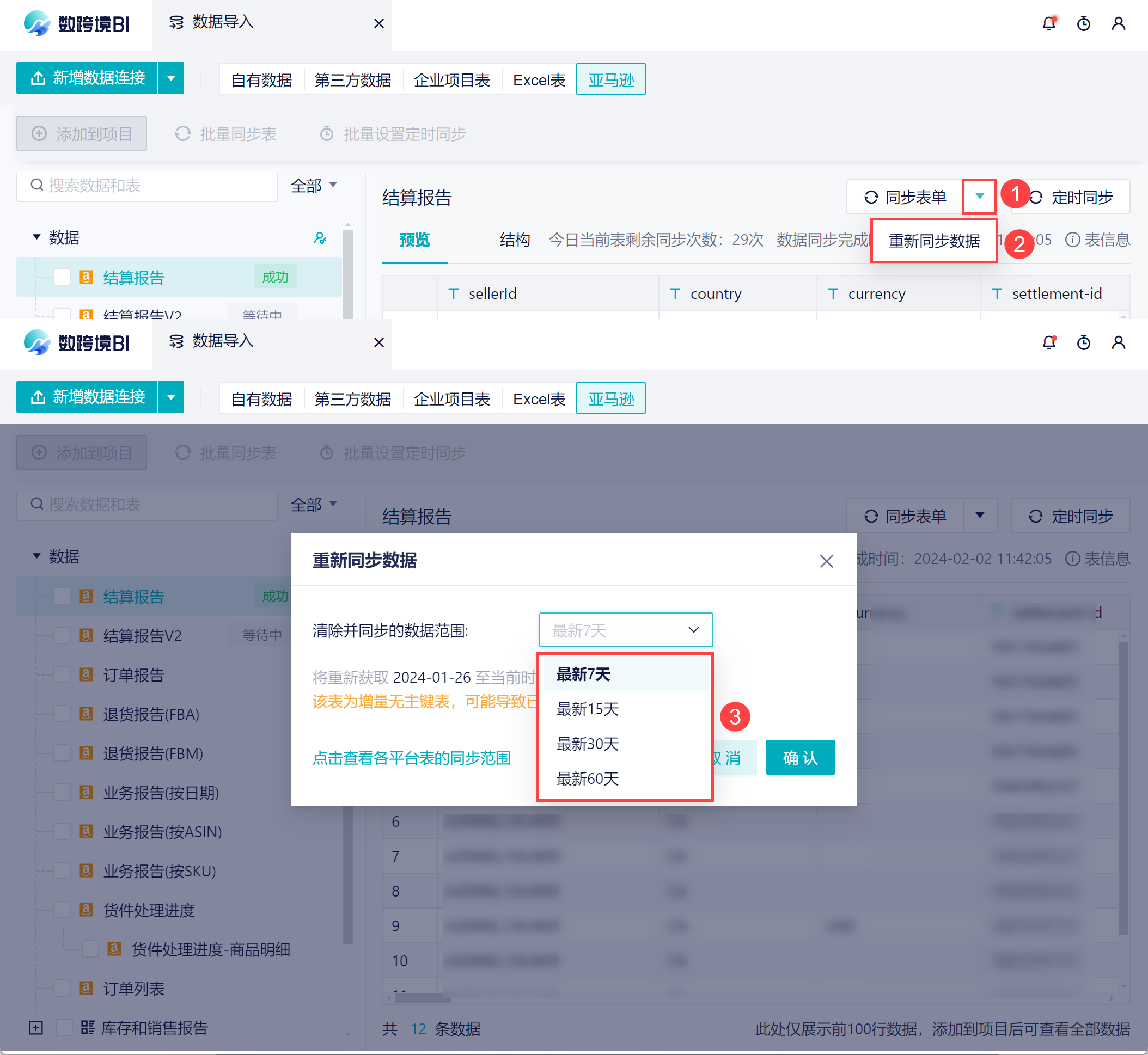Open the timer clock icon in header
The width and height of the screenshot is (1148, 1055).
pos(1083,23)
